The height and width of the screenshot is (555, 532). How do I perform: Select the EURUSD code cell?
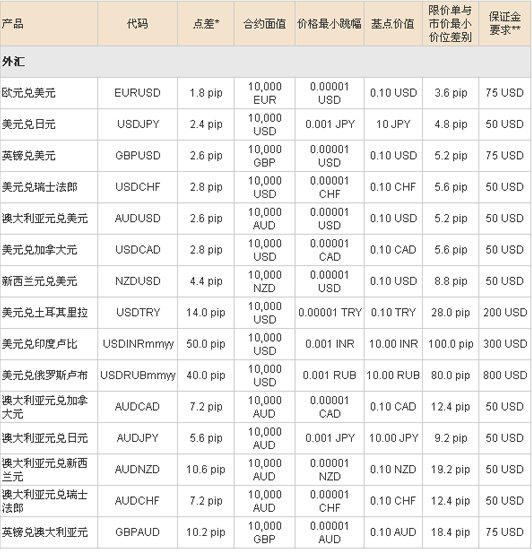[x=137, y=93]
